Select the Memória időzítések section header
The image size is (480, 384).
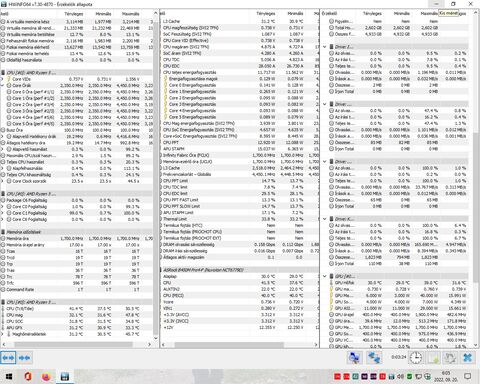click(76, 232)
